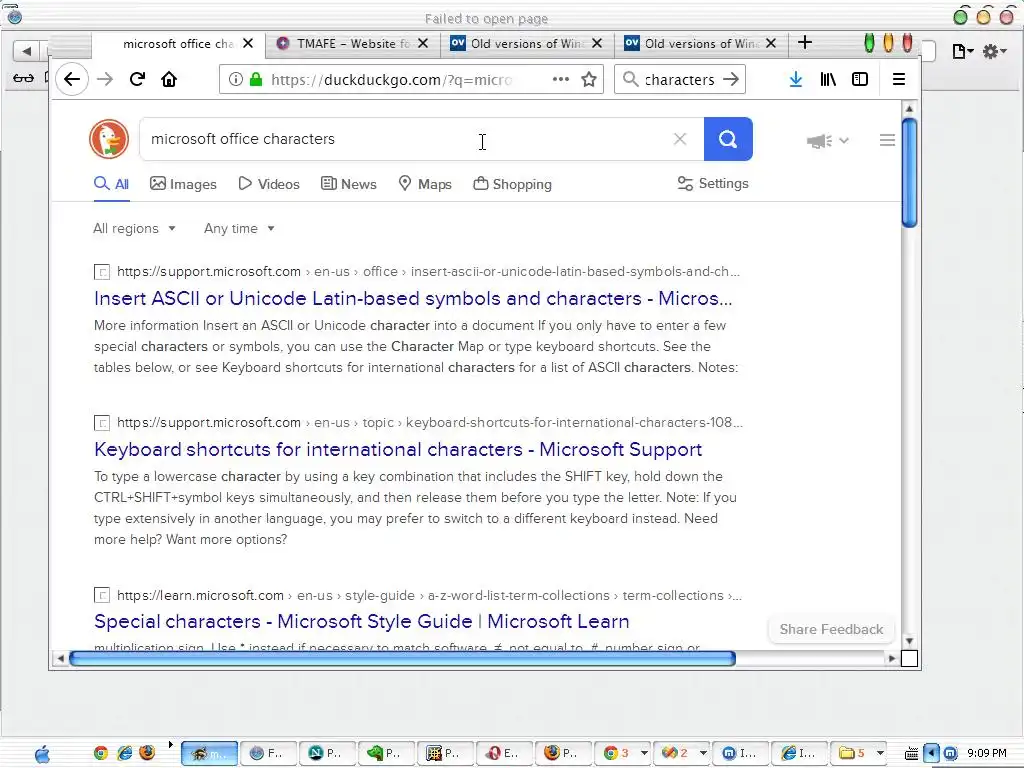This screenshot has height=768, width=1024.
Task: Click the back button of background window
Action: [x=26, y=50]
